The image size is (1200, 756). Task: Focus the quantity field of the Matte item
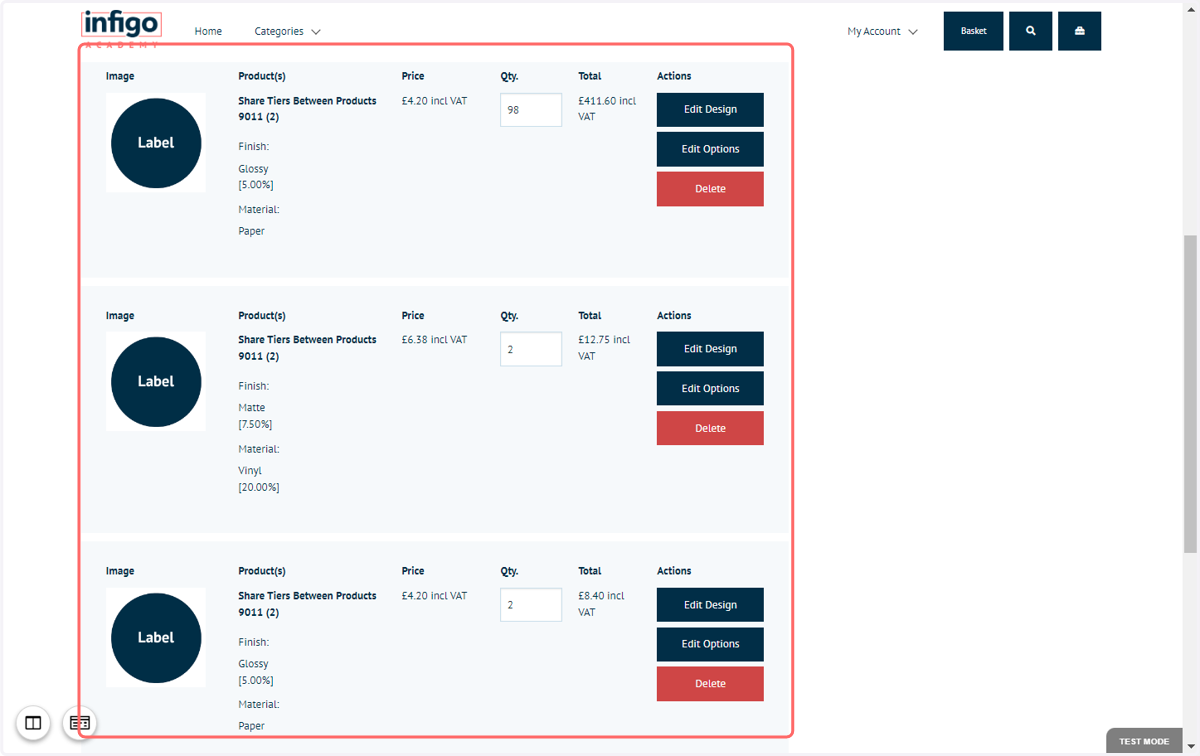coord(531,349)
